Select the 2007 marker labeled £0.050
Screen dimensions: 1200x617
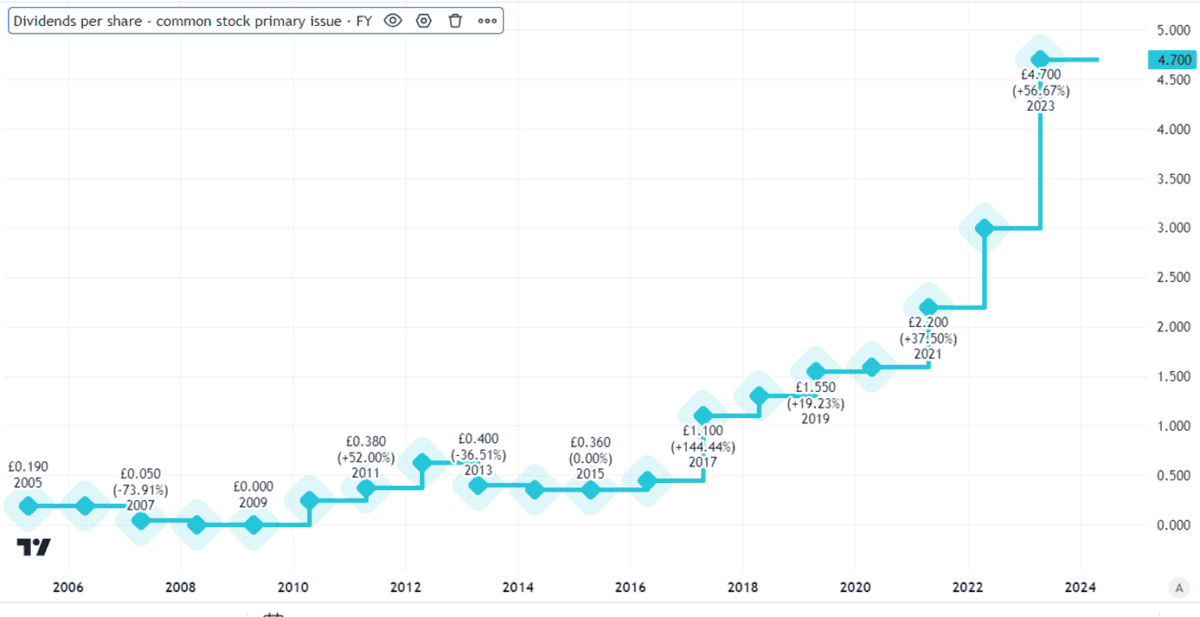click(141, 520)
